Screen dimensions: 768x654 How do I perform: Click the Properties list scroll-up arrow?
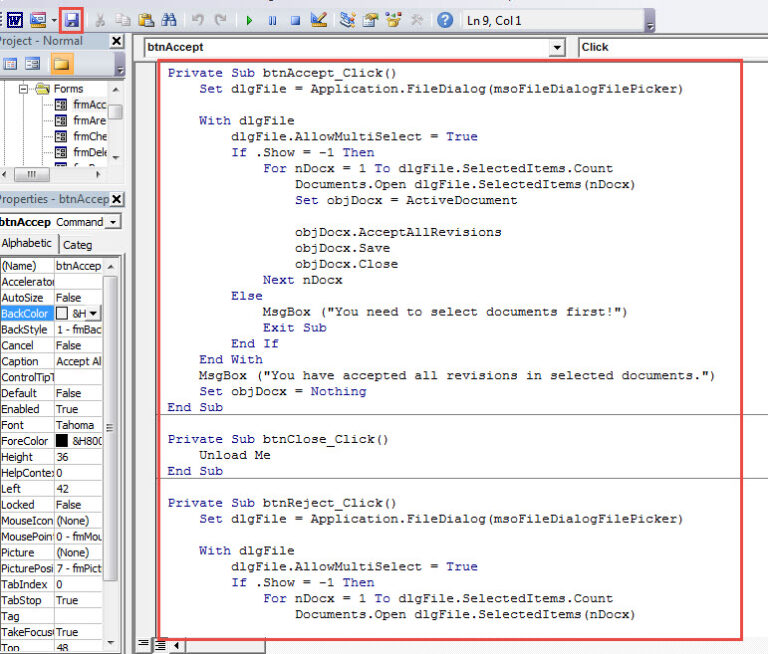point(111,266)
